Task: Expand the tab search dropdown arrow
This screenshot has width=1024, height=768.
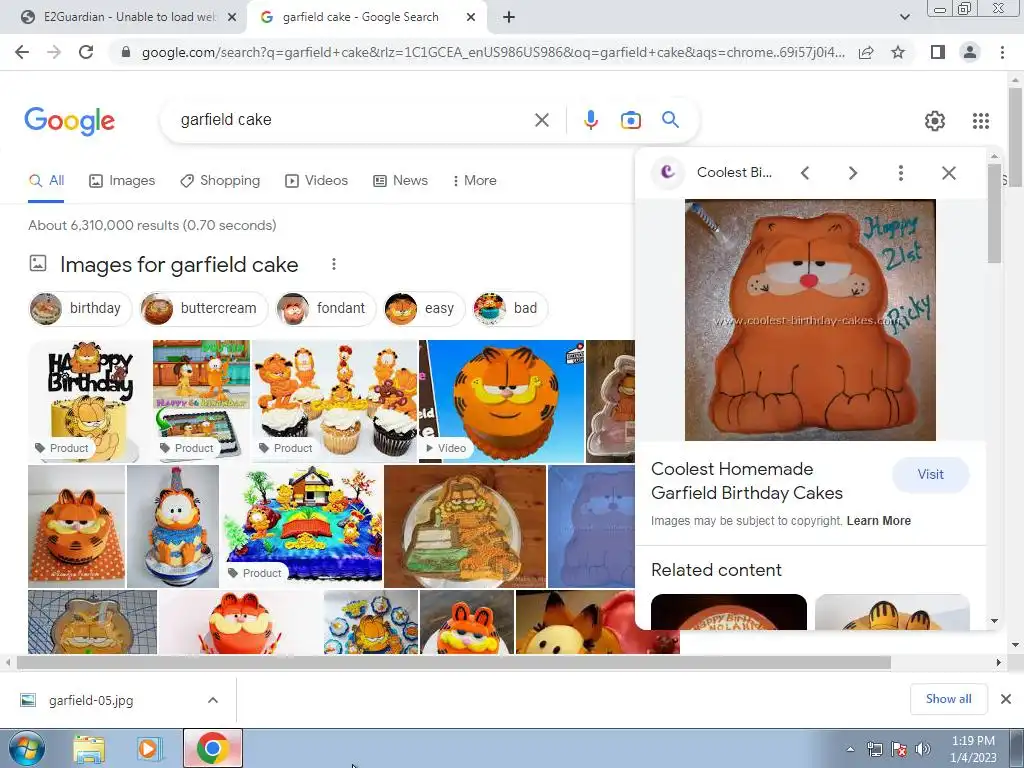Action: [x=904, y=17]
